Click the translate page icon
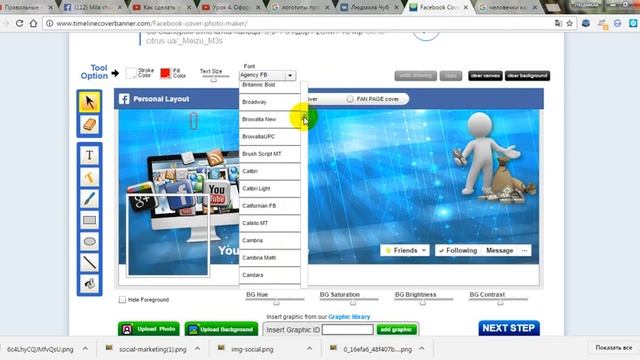The height and width of the screenshot is (360, 640). pos(558,23)
